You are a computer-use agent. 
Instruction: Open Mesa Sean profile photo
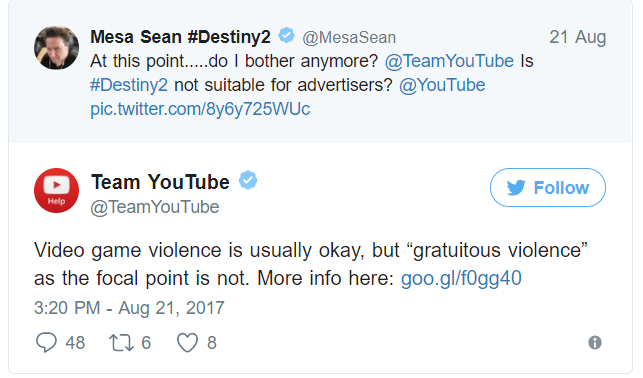tap(56, 48)
